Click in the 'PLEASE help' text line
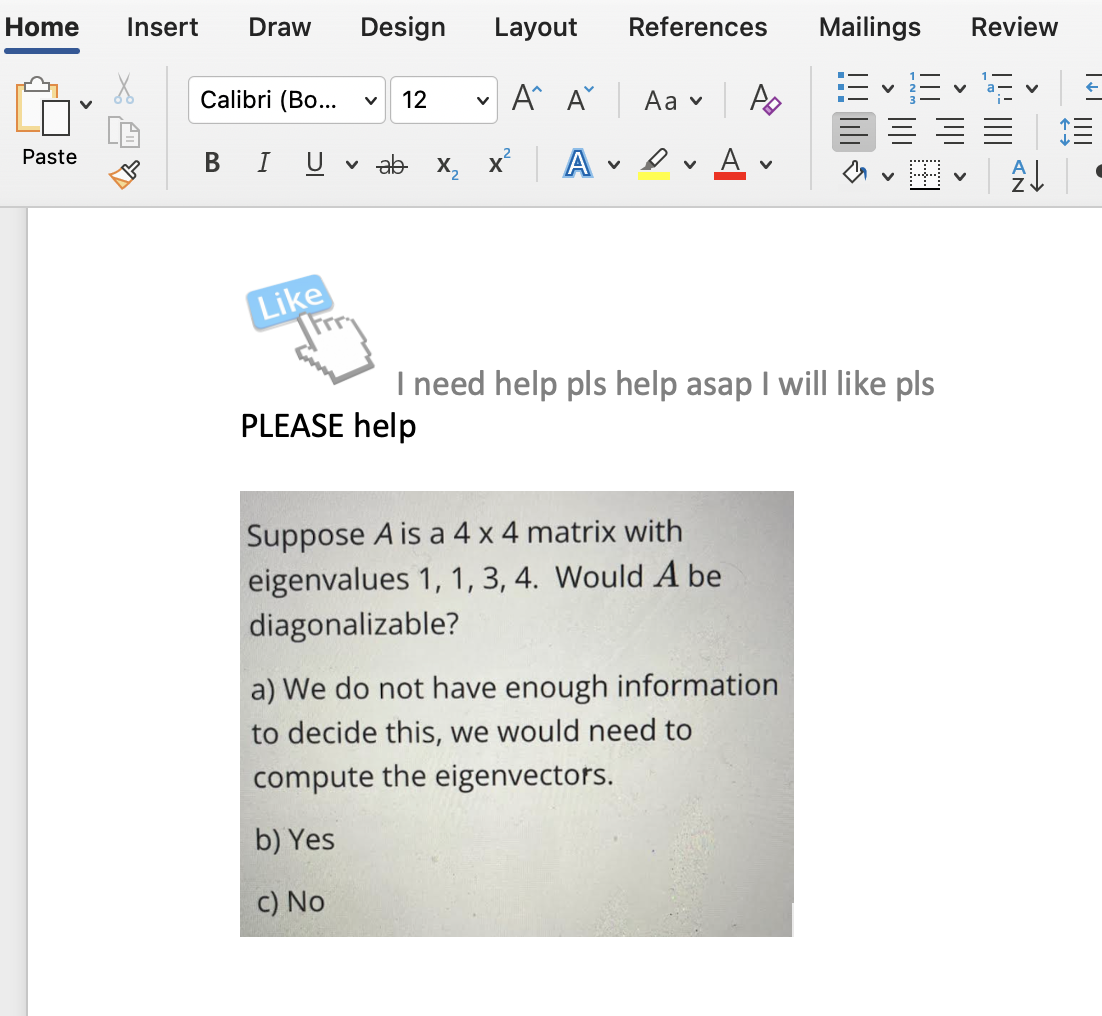 click(328, 426)
